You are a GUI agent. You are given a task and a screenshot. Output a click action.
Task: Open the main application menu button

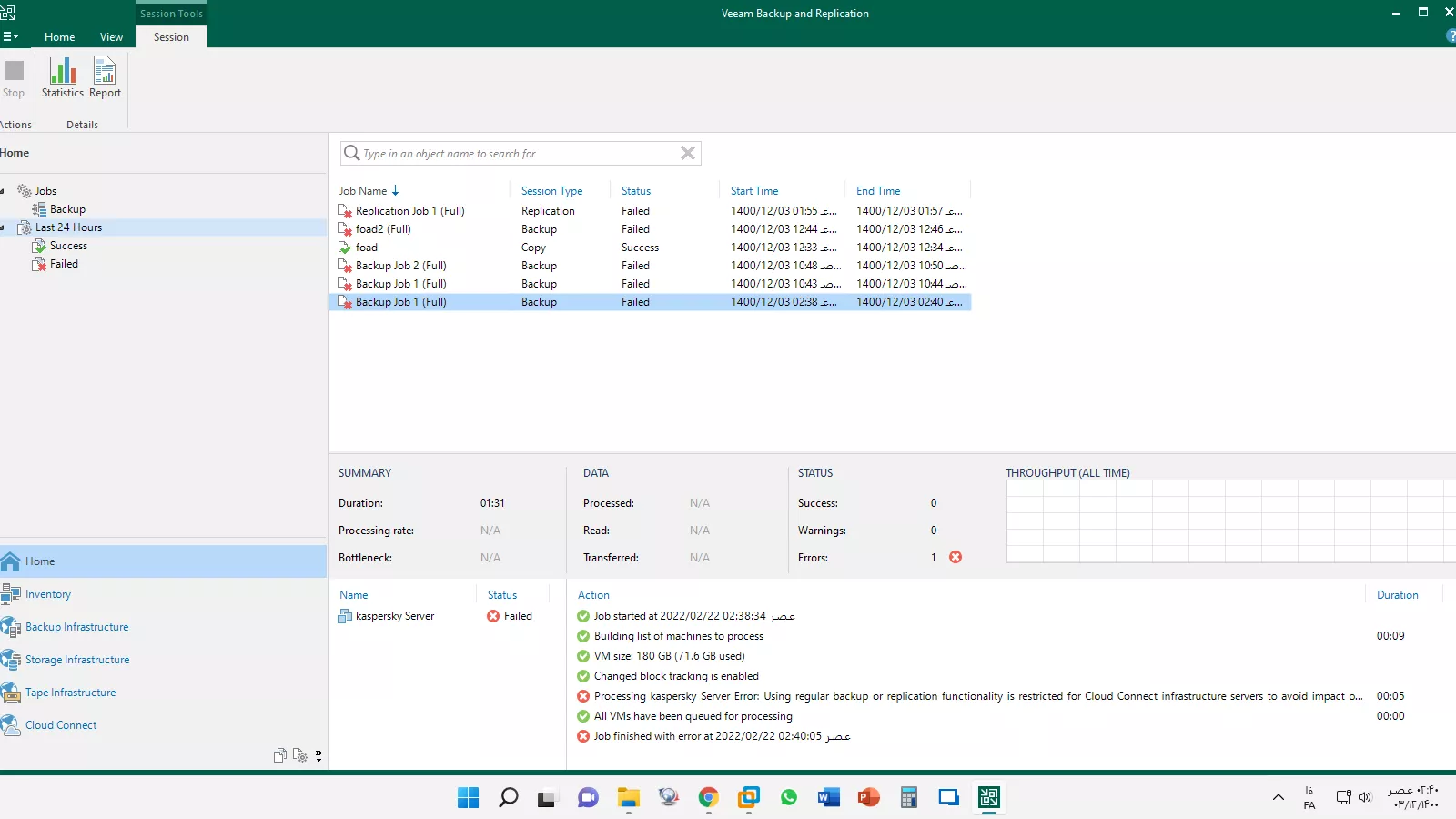pos(10,37)
